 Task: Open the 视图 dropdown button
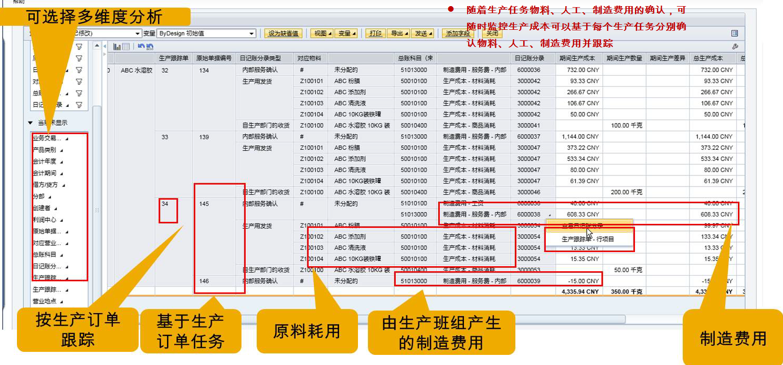pos(321,33)
